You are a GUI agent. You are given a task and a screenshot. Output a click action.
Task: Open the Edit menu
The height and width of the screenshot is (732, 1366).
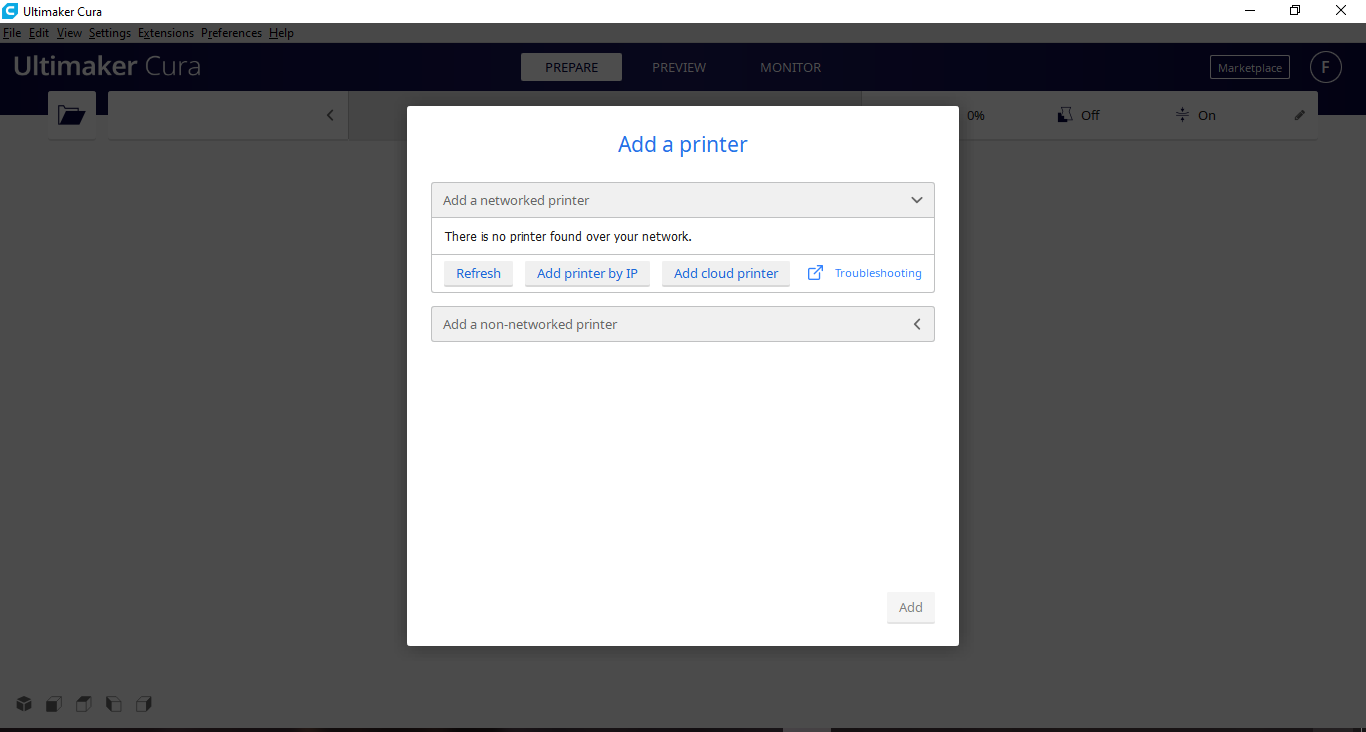(39, 33)
